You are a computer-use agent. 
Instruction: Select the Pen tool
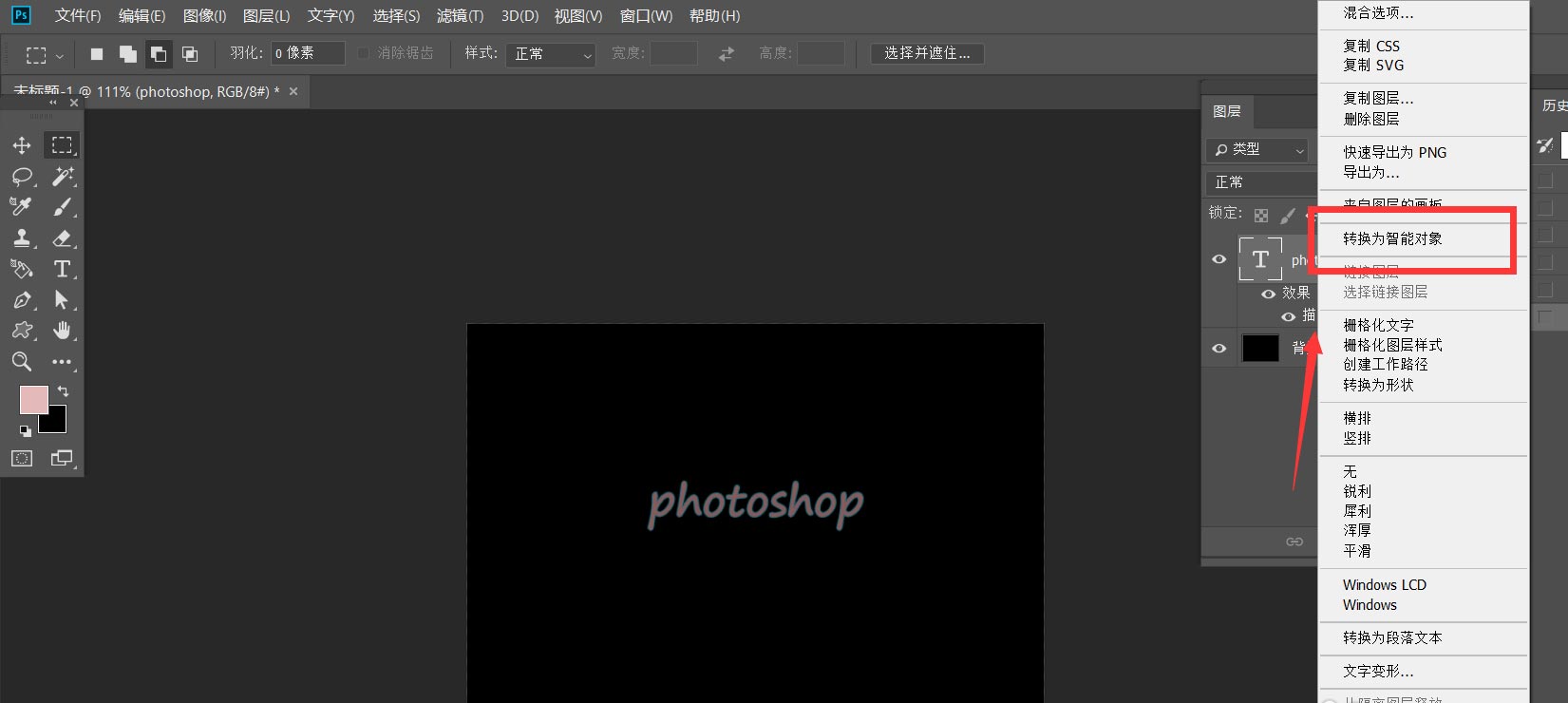coord(22,300)
